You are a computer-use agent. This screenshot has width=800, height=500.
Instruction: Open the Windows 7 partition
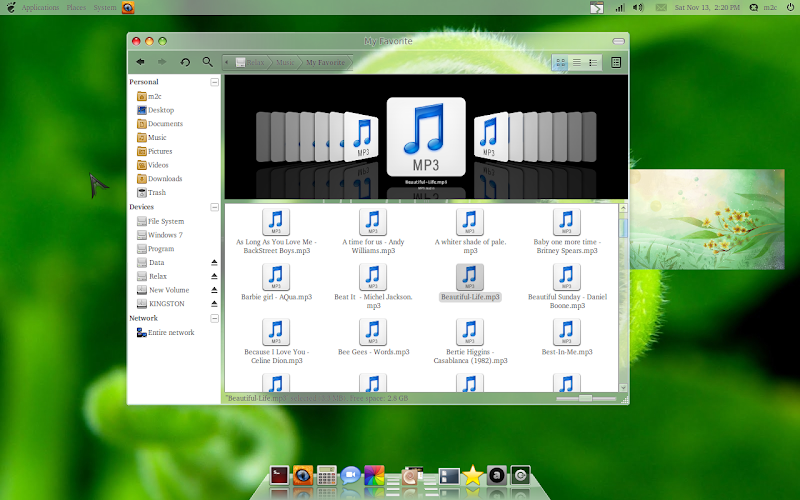[160, 235]
